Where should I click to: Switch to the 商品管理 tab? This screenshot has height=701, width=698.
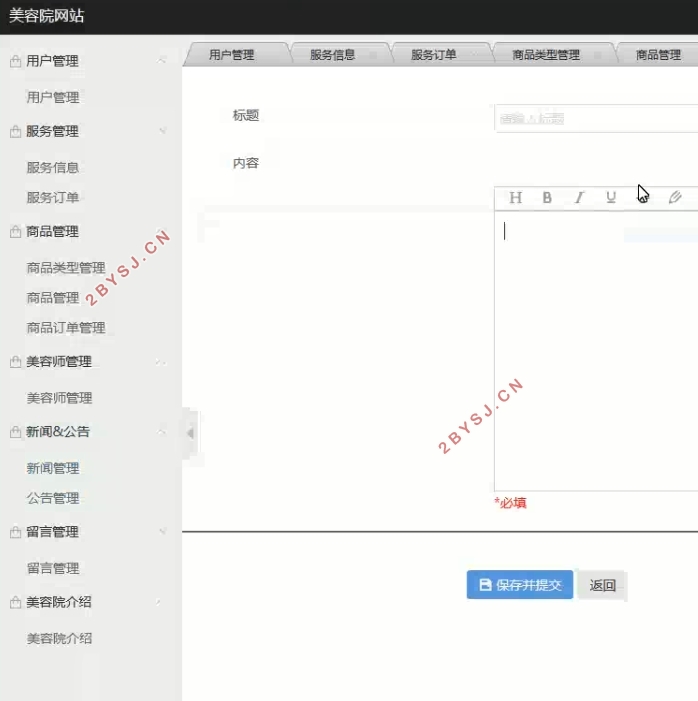[658, 55]
